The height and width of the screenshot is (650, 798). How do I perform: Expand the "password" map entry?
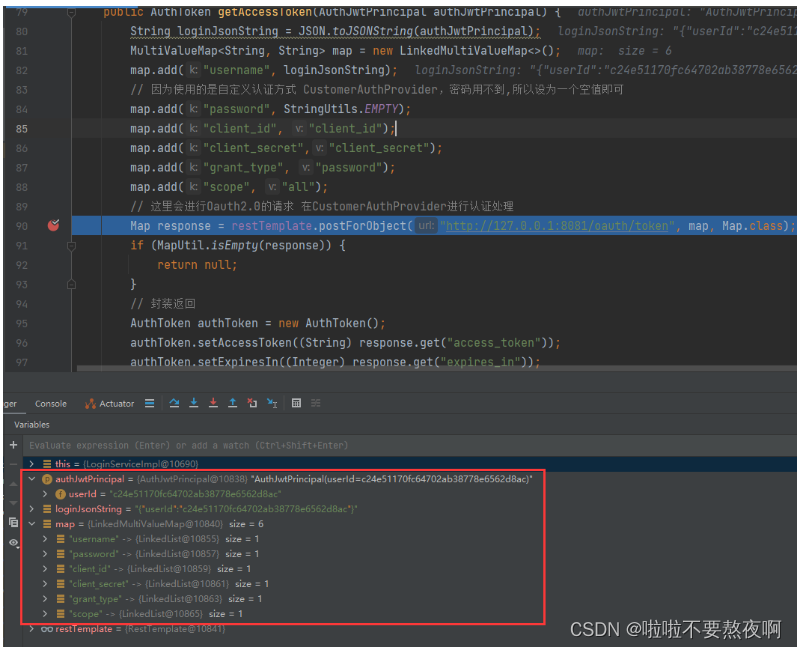45,554
